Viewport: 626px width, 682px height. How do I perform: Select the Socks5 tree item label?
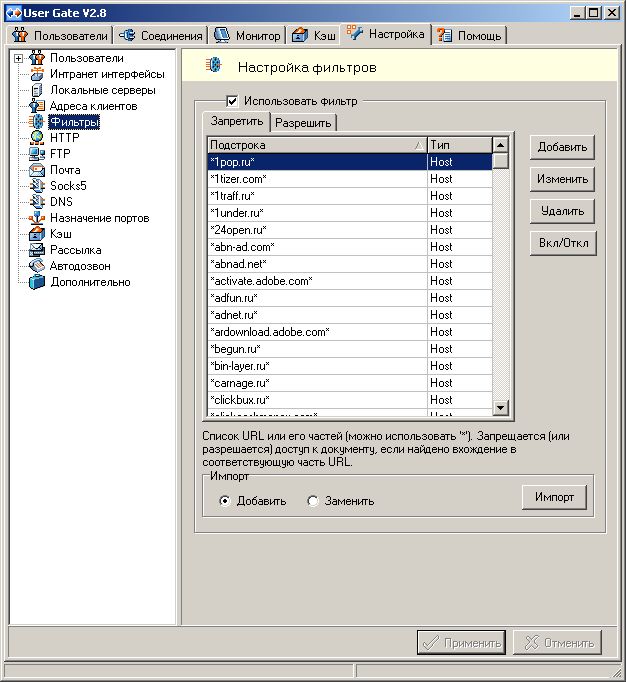tap(68, 186)
